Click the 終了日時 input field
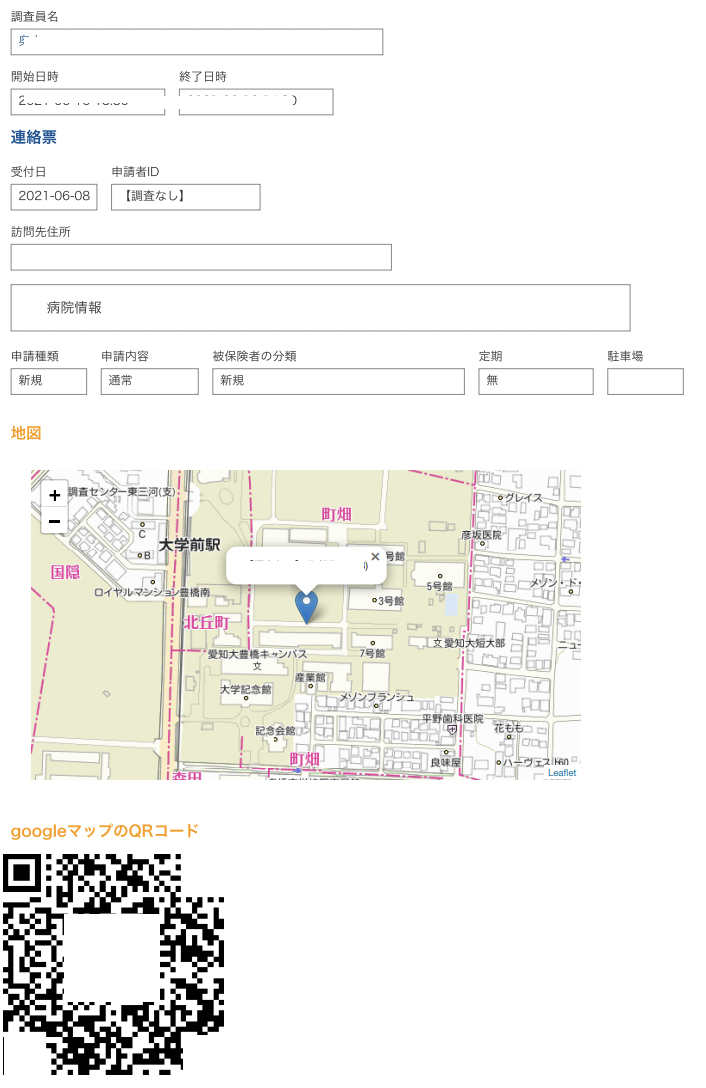Screen dimensions: 706x1088 [x=256, y=101]
